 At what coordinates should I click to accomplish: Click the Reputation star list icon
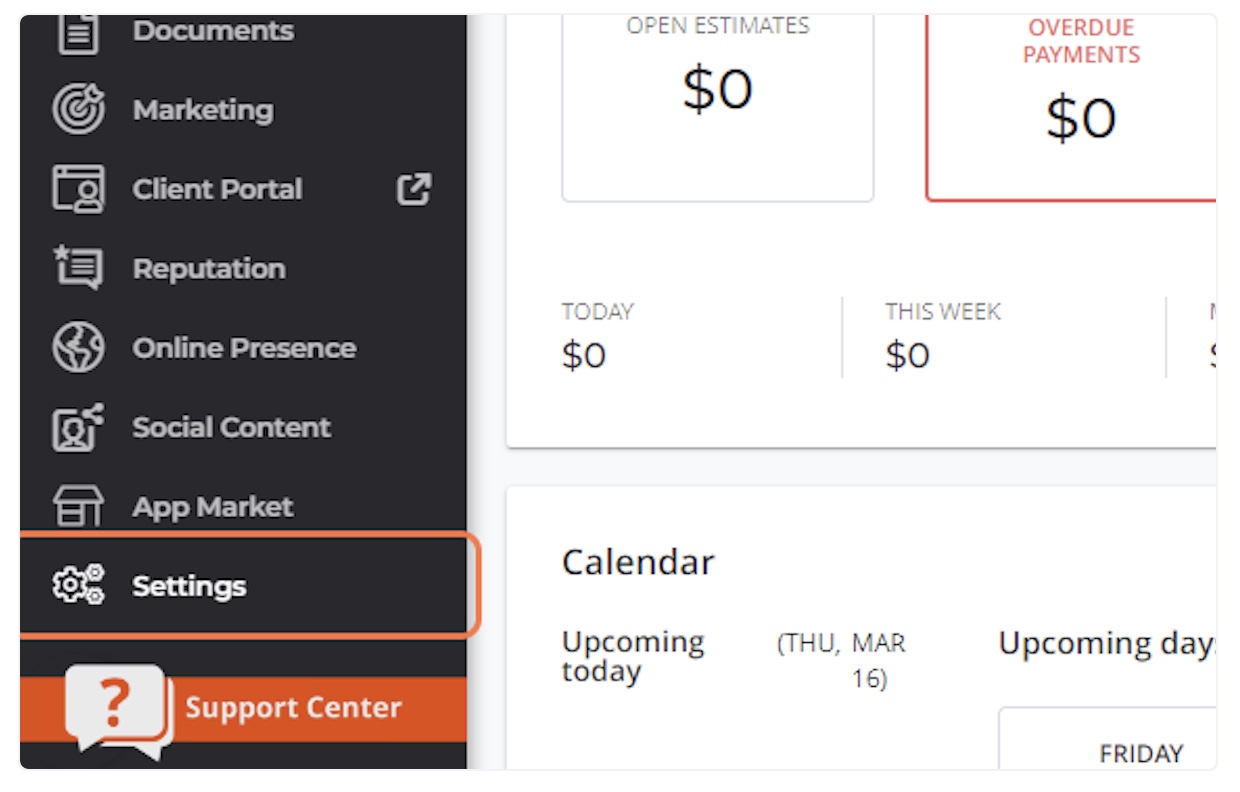coord(78,268)
